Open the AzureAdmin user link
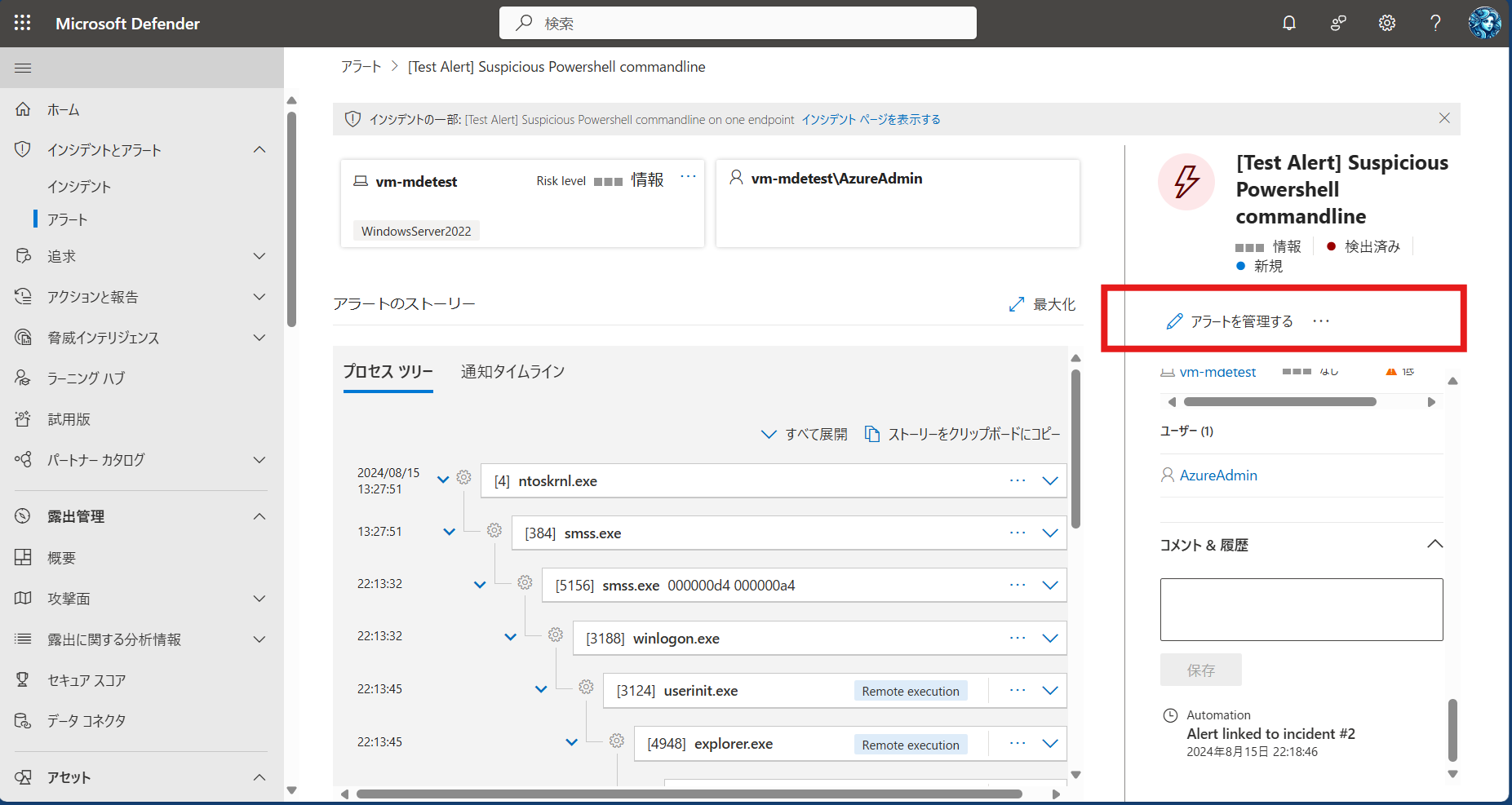Image resolution: width=1512 pixels, height=805 pixels. pyautogui.click(x=1218, y=475)
